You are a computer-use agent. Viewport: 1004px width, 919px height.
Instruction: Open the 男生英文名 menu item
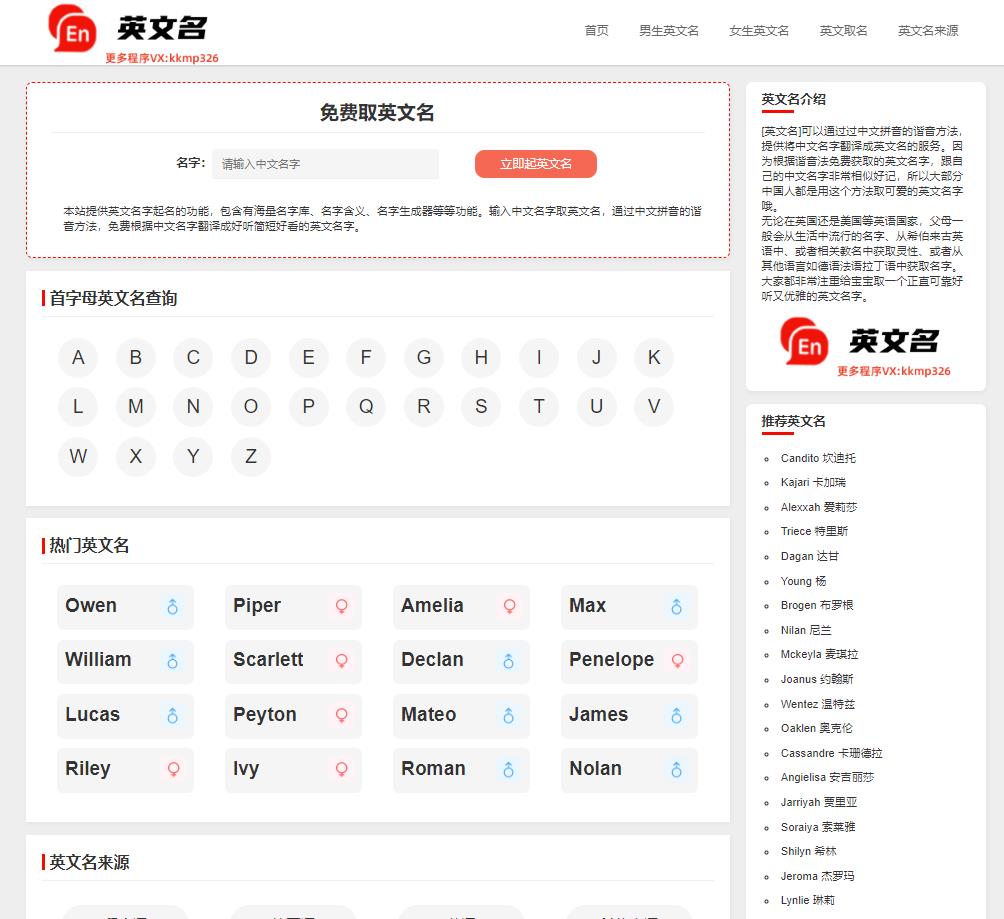click(x=669, y=31)
